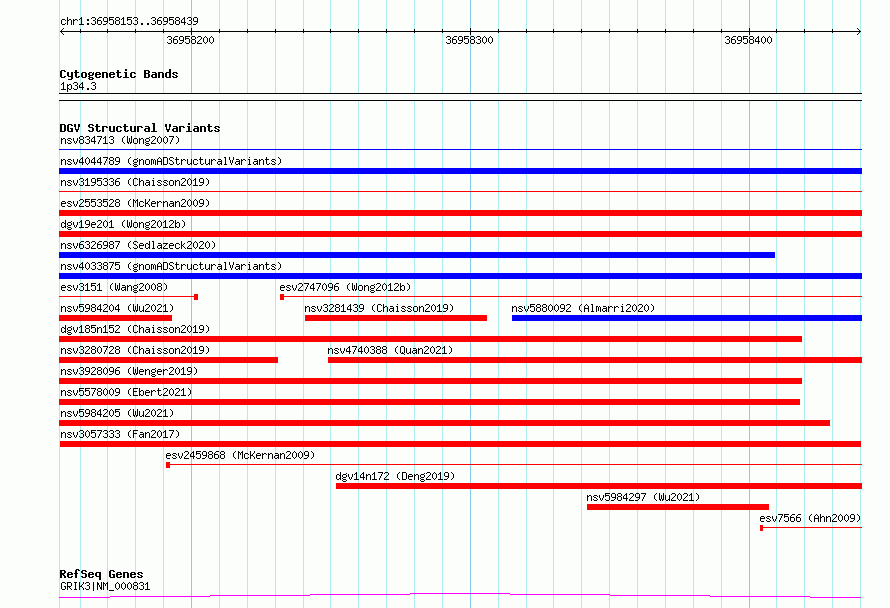890x608 pixels.
Task: Select nsv5880092 (Almarri2020) label
Action: click(x=583, y=308)
